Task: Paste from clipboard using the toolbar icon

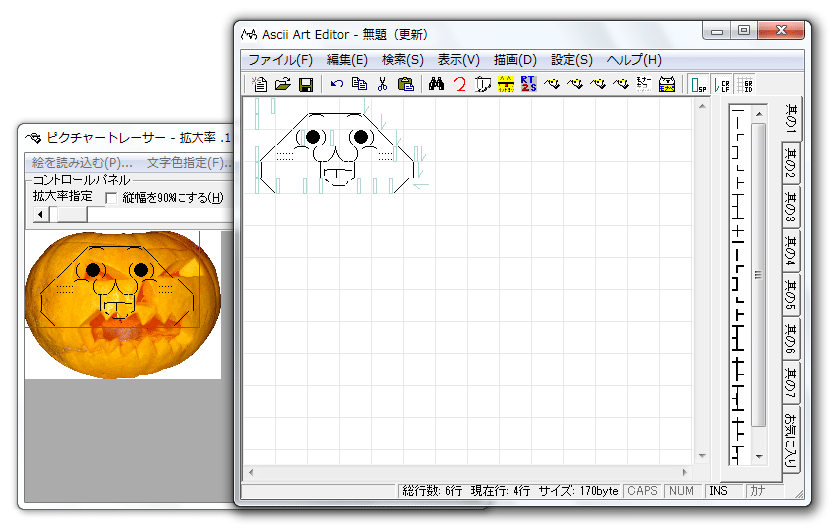Action: (406, 84)
